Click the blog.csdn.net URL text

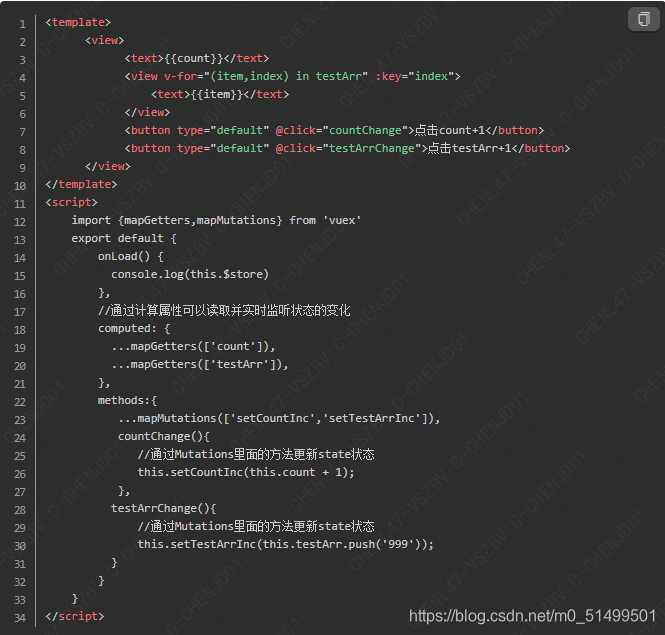tap(533, 616)
